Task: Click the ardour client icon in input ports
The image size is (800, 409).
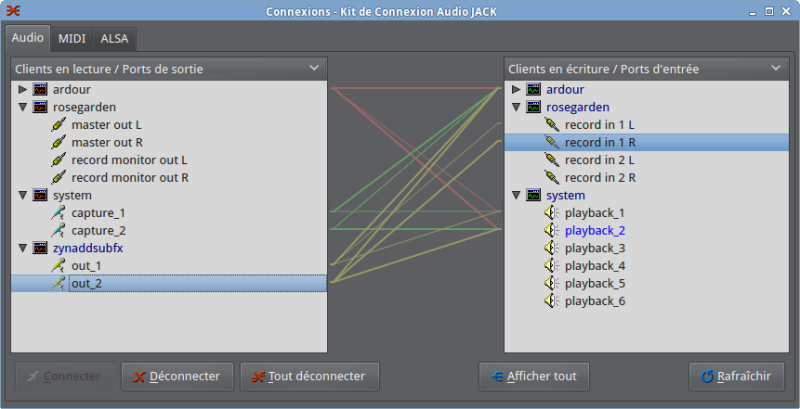Action: pyautogui.click(x=533, y=89)
